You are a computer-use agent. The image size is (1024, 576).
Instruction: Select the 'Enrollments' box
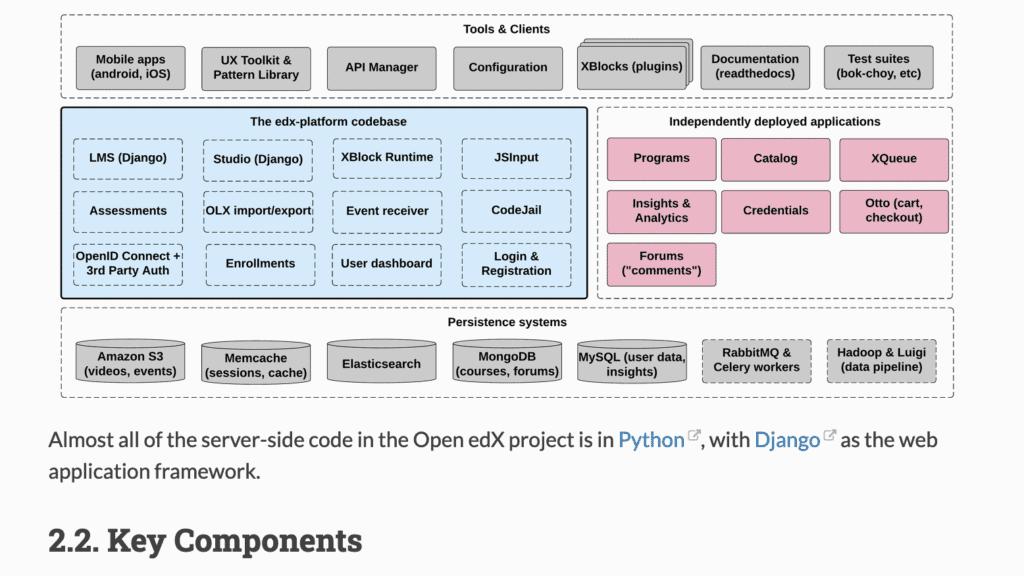[261, 264]
